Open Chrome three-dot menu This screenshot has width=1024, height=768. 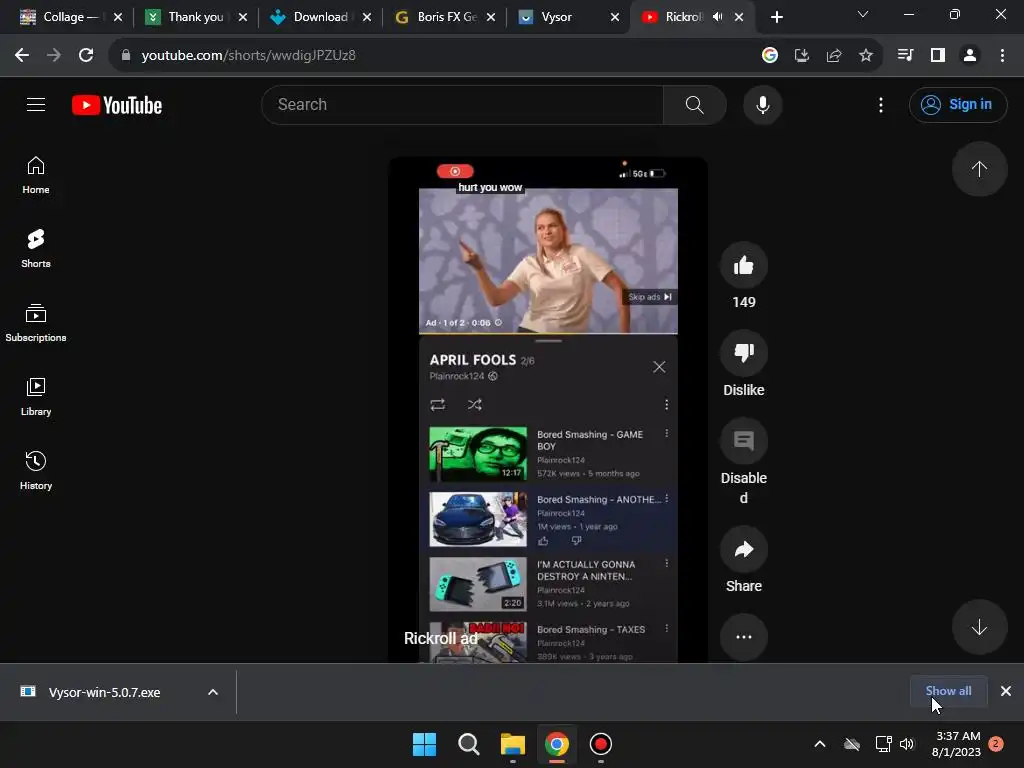pyautogui.click(x=1002, y=56)
